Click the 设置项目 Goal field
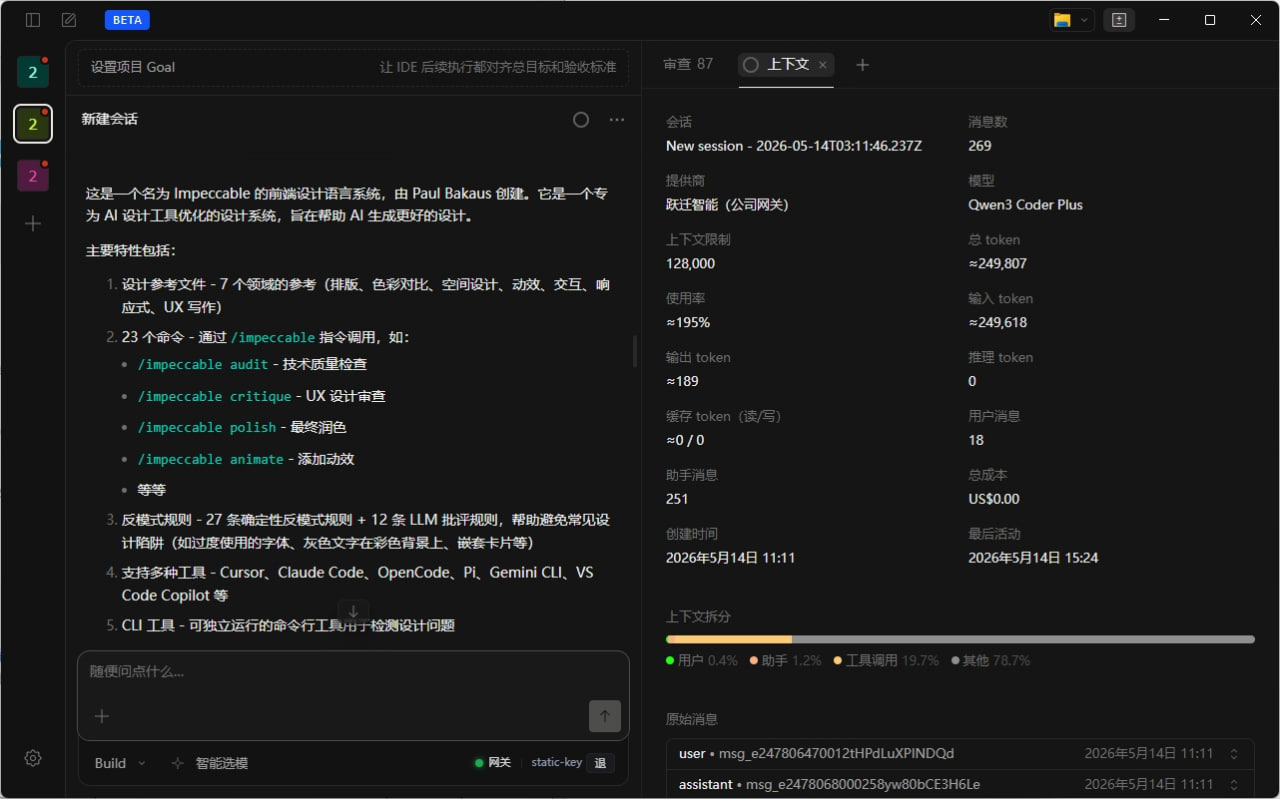The width and height of the screenshot is (1280, 799). pyautogui.click(x=353, y=67)
